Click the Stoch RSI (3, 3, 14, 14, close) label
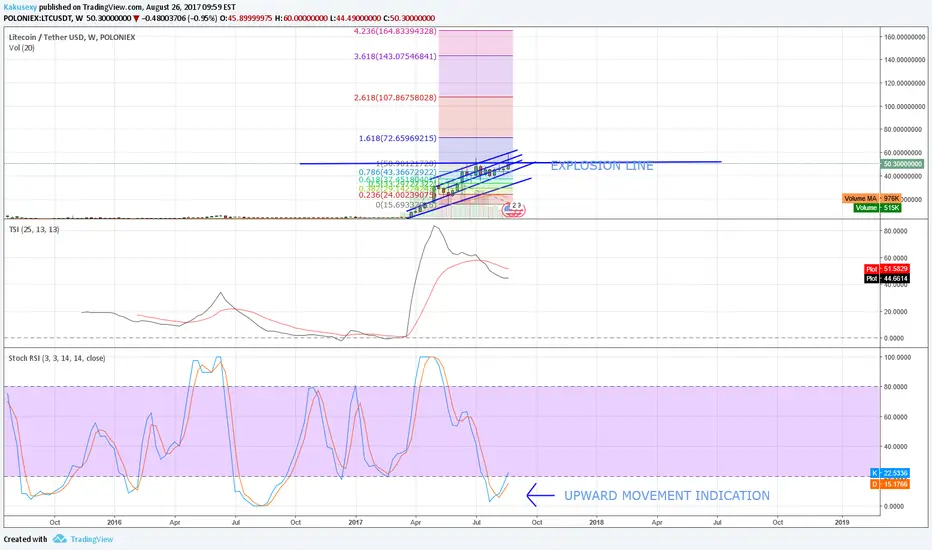The height and width of the screenshot is (550, 932). (x=57, y=358)
